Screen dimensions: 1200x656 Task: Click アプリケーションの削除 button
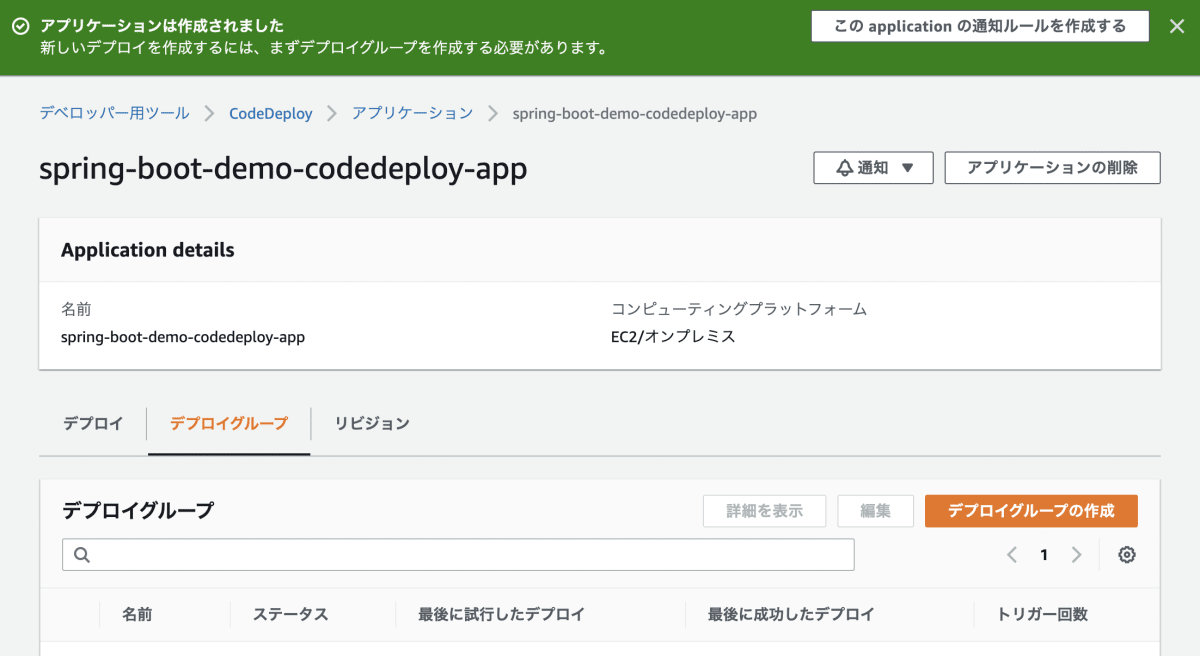1052,168
